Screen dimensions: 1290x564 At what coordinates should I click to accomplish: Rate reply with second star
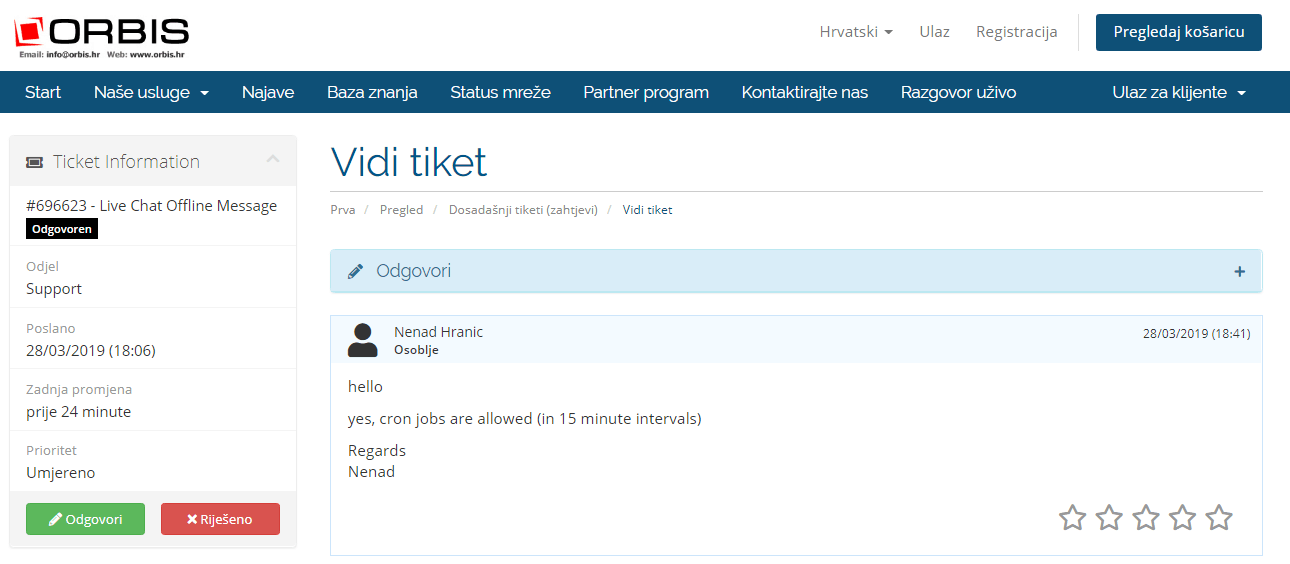pyautogui.click(x=1109, y=518)
